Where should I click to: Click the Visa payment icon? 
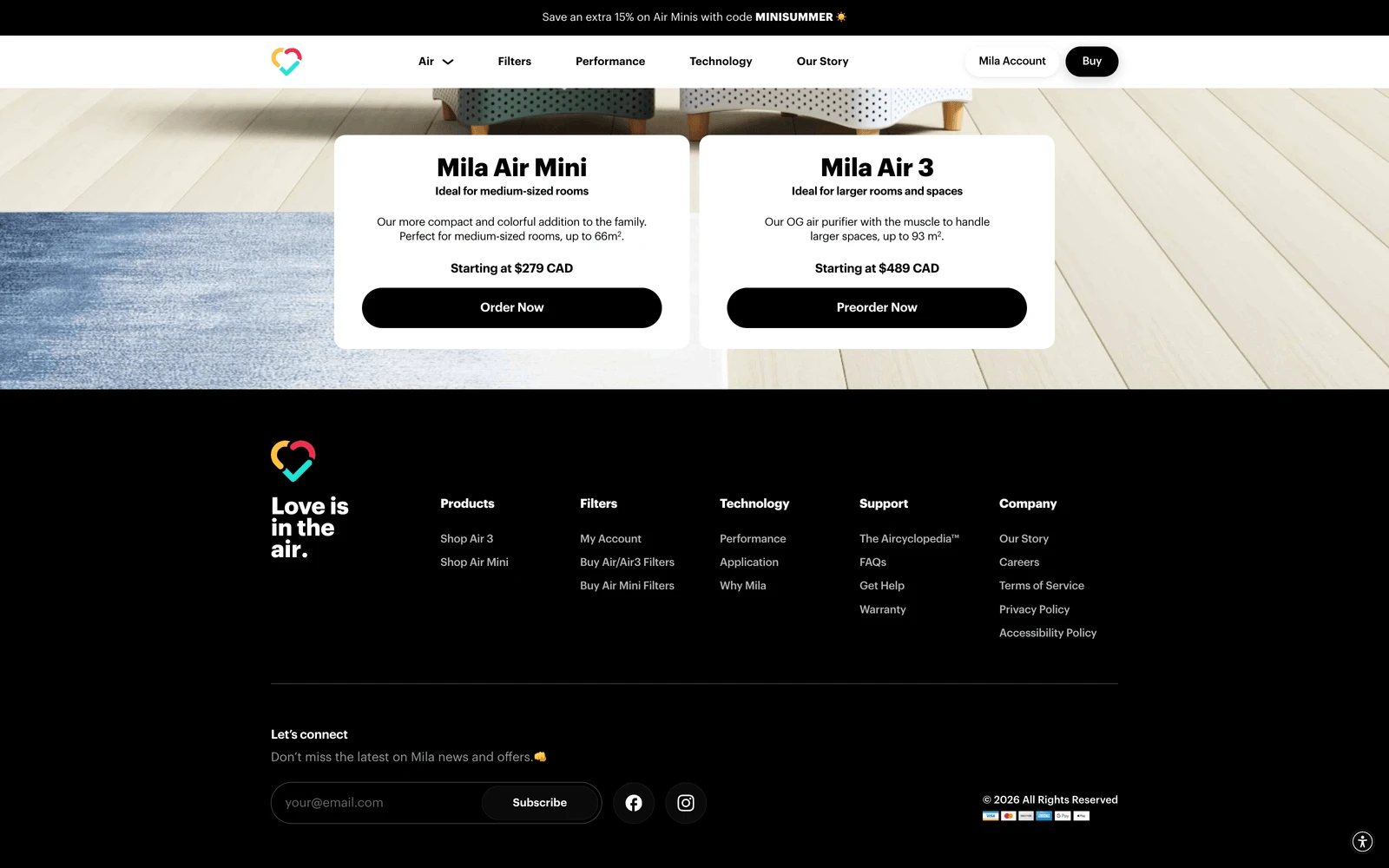coord(991,816)
